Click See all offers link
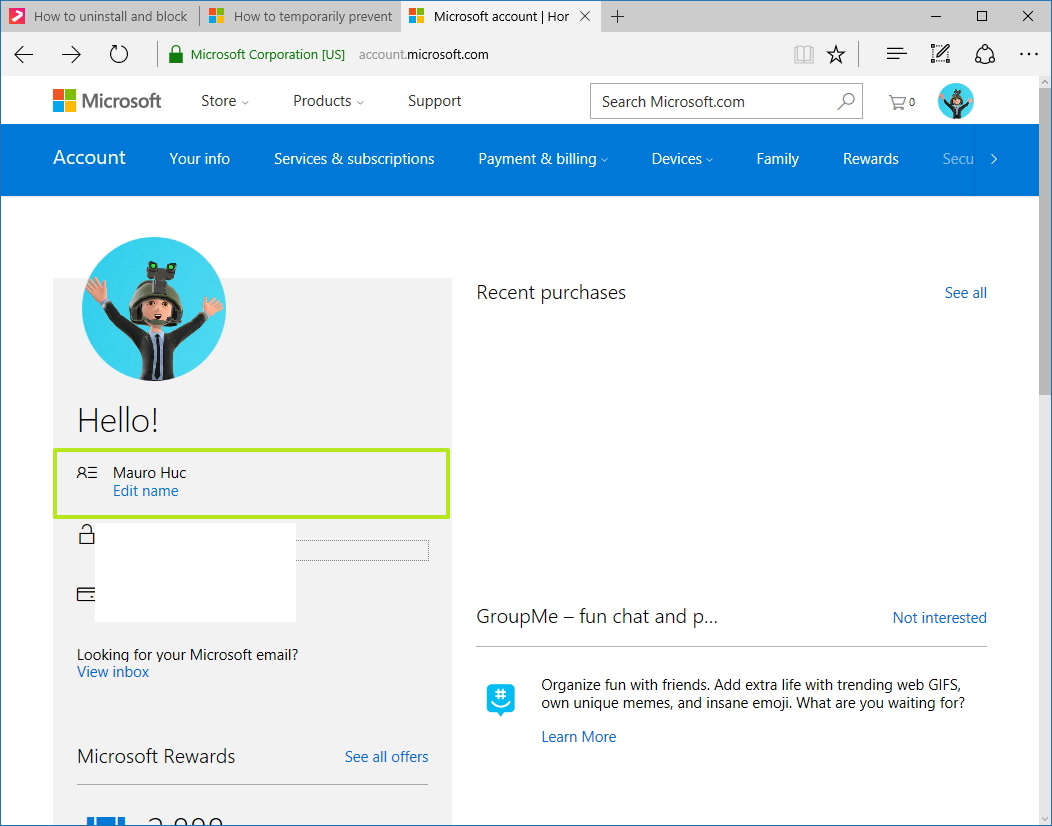The image size is (1052, 826). [x=386, y=757]
